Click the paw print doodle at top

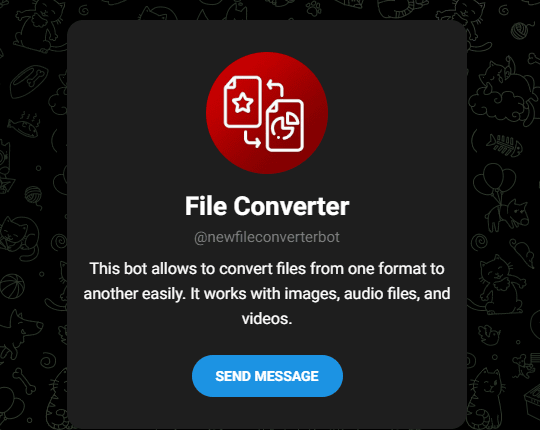314,9
